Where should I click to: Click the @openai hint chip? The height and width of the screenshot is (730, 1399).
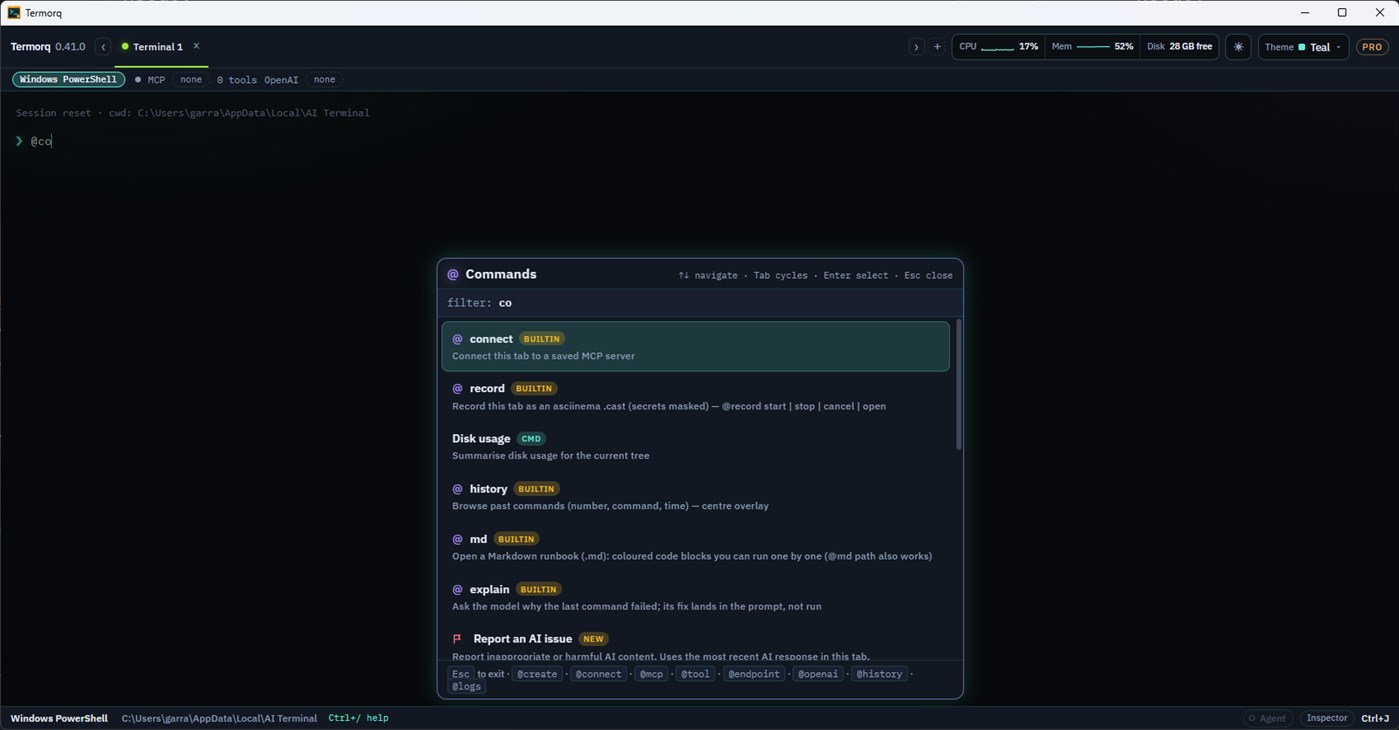pyautogui.click(x=818, y=674)
